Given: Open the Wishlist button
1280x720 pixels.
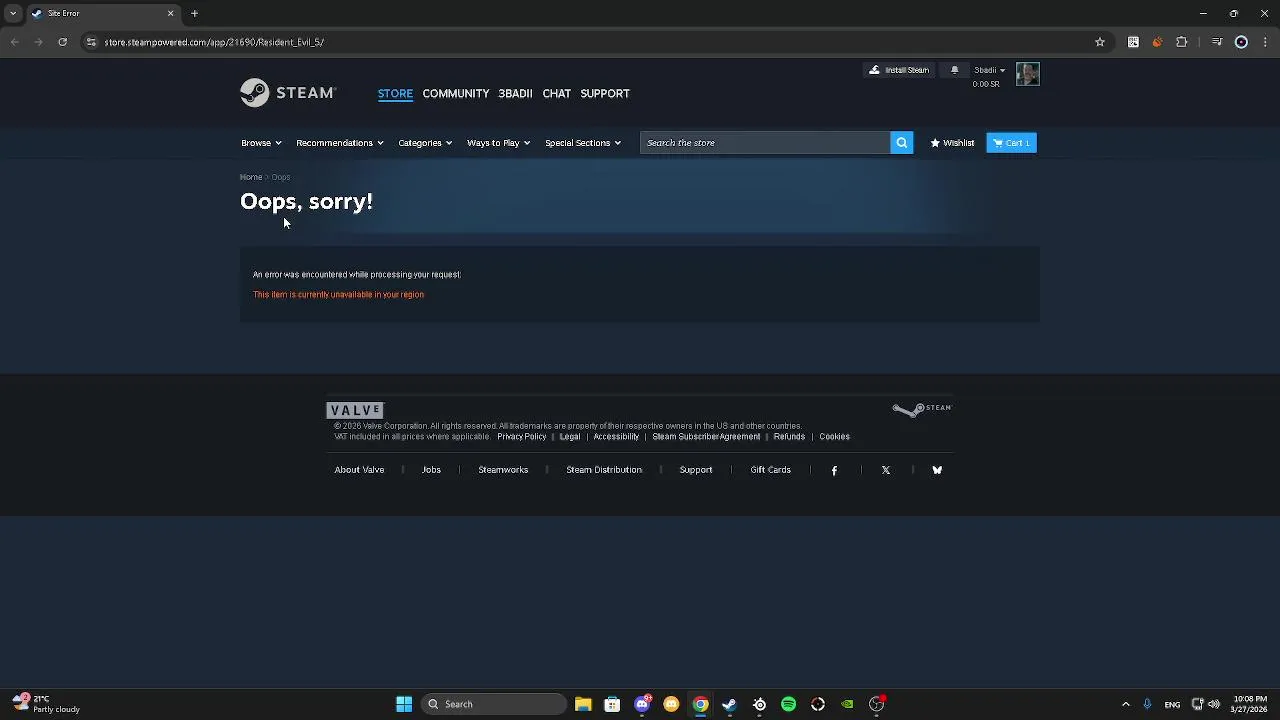Looking at the screenshot, I should pyautogui.click(x=952, y=143).
